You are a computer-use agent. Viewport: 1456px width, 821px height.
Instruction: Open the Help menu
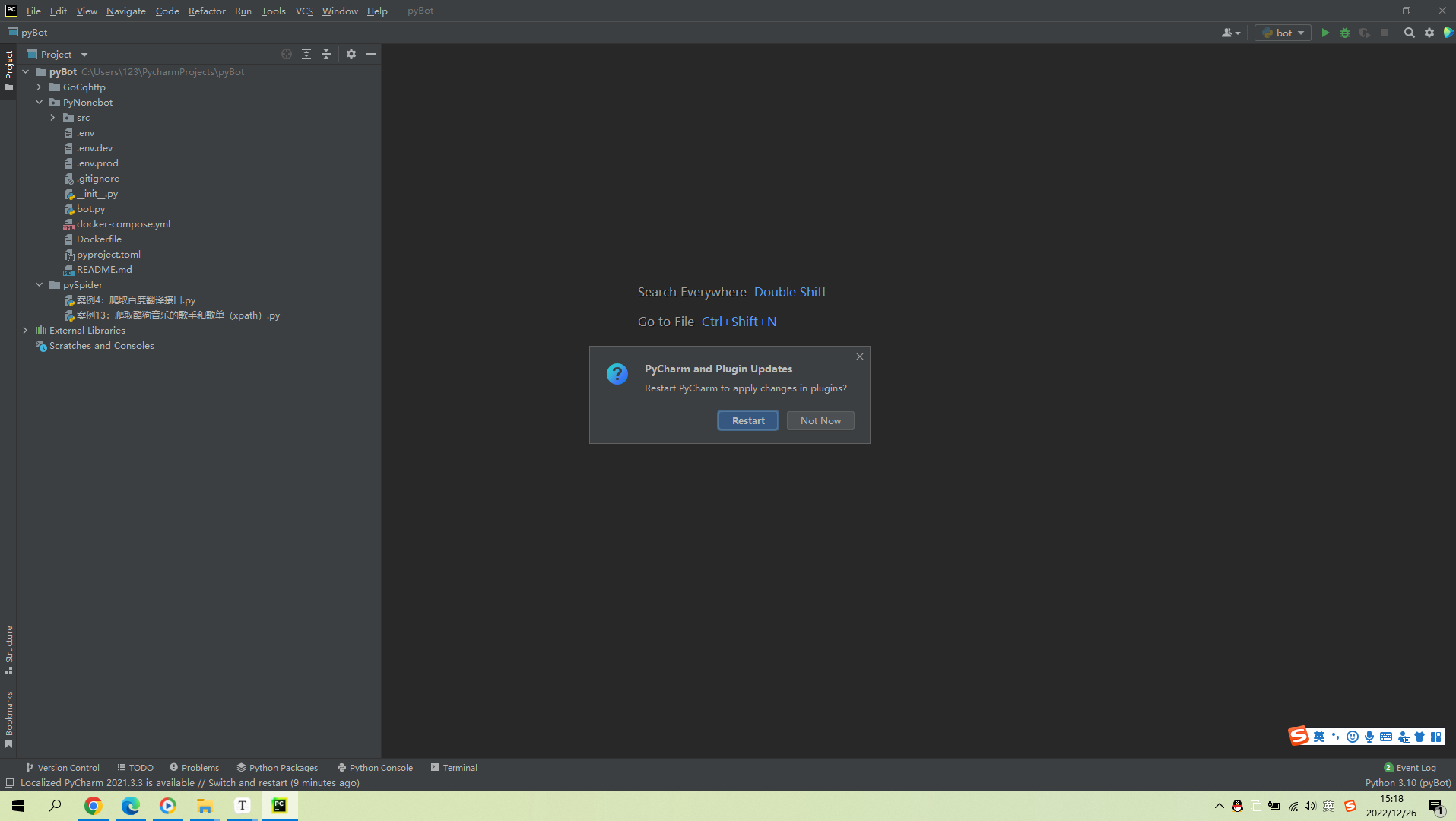tap(377, 11)
